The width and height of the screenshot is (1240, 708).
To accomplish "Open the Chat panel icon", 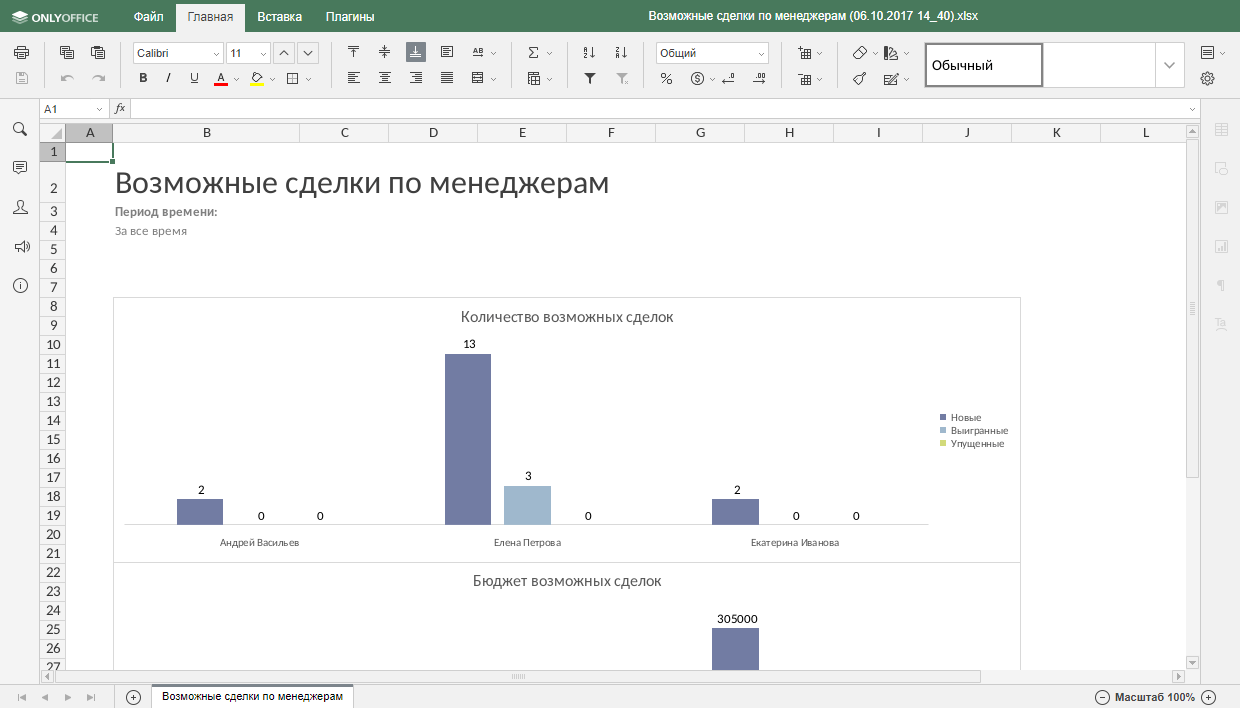I will point(20,207).
